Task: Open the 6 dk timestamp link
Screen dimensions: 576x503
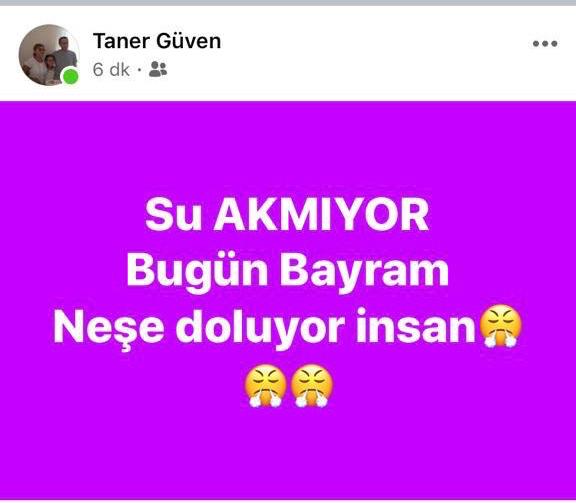Action: click(x=111, y=69)
